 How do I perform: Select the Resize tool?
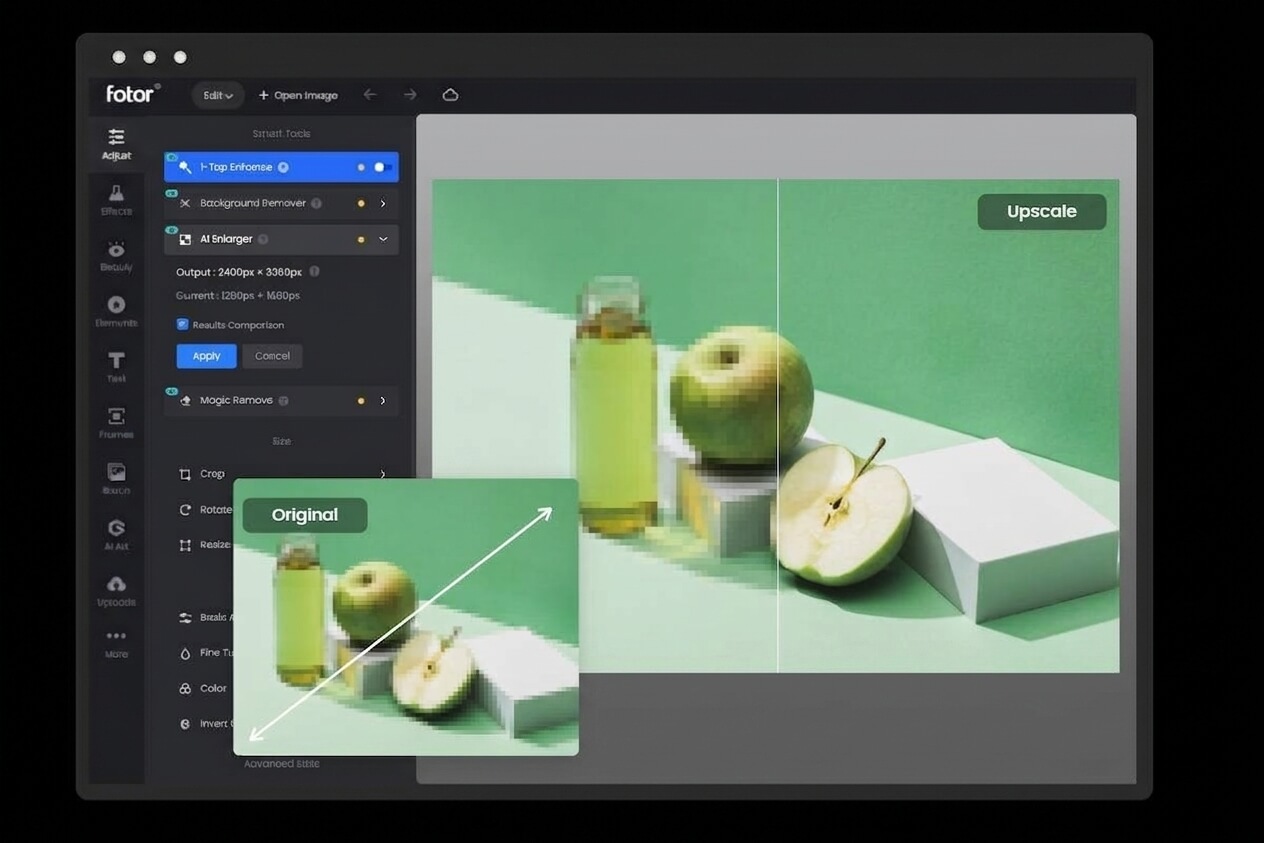205,545
